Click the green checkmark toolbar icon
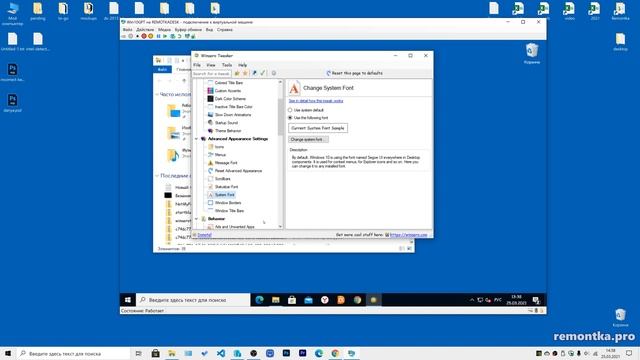 click(x=263, y=73)
